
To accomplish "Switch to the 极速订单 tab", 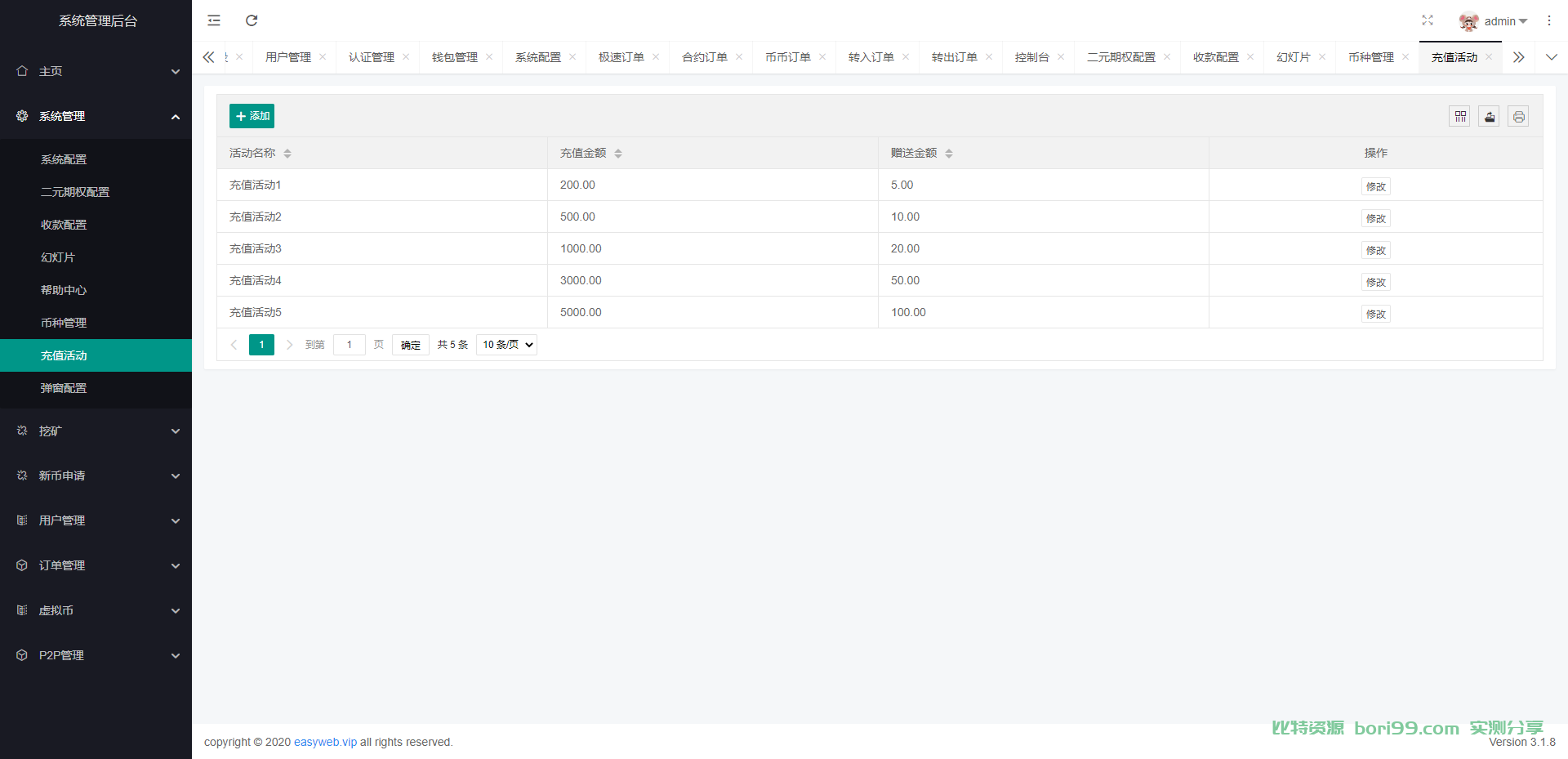I will tap(621, 57).
